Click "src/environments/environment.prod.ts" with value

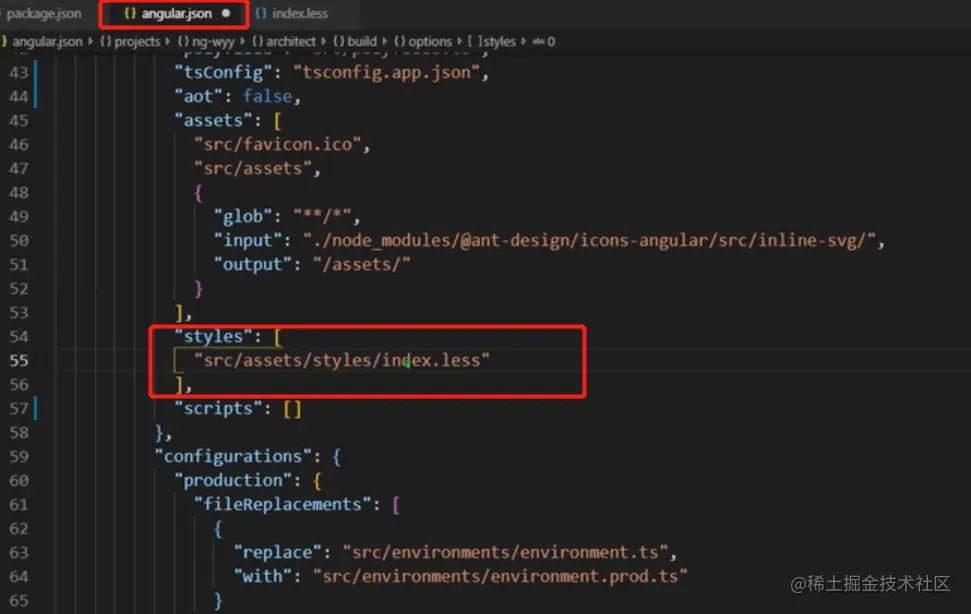coord(500,576)
